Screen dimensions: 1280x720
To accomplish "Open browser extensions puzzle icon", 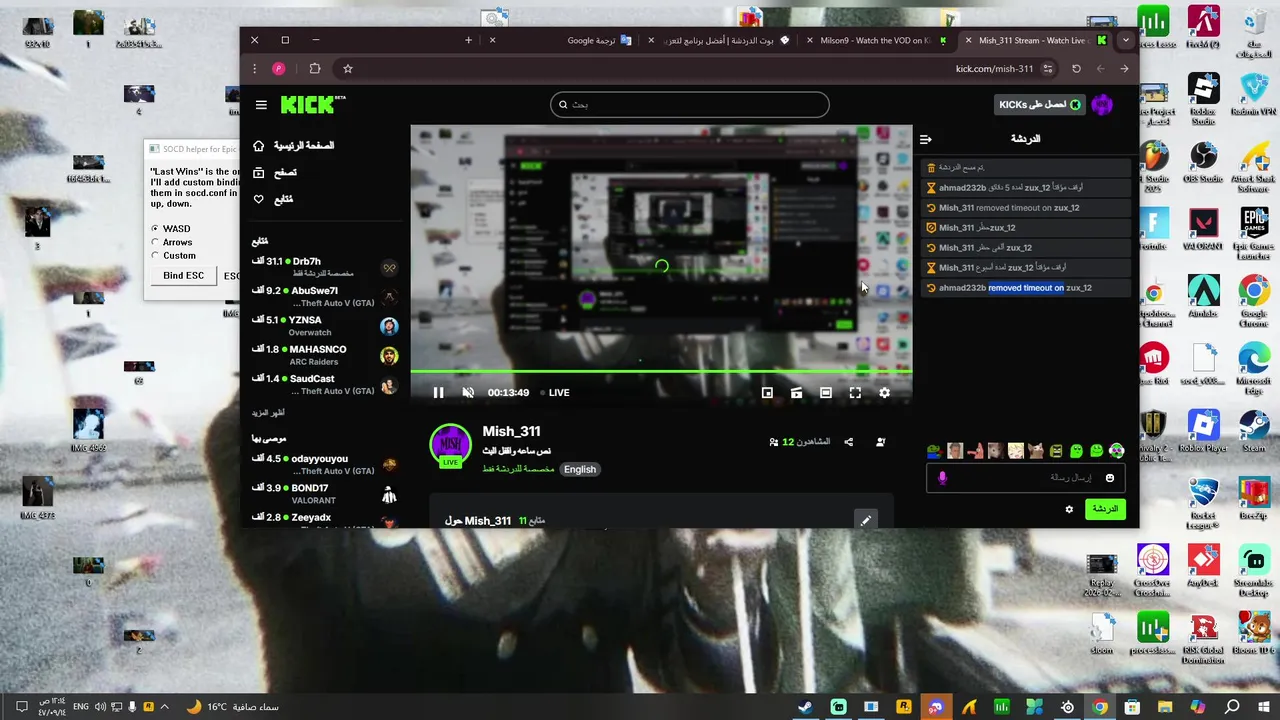I will [315, 69].
